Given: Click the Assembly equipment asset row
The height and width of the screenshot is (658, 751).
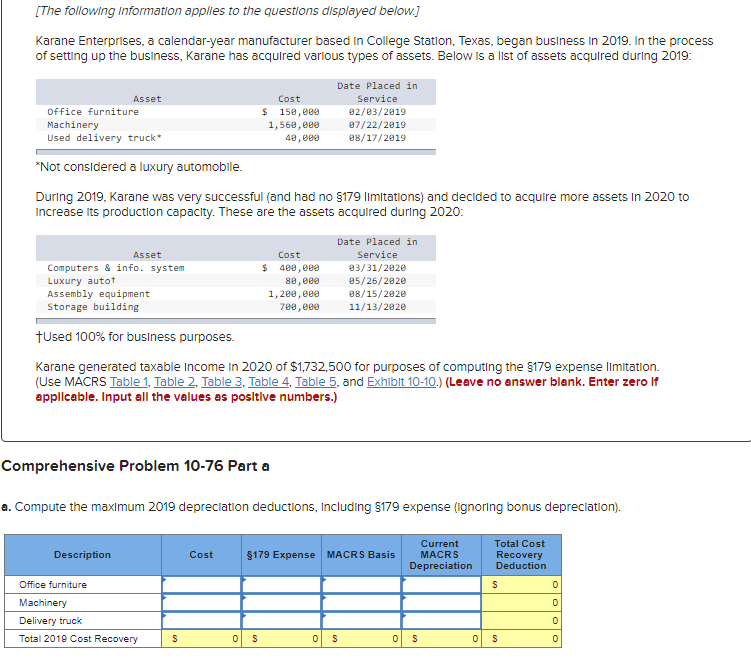Looking at the screenshot, I should [x=236, y=294].
